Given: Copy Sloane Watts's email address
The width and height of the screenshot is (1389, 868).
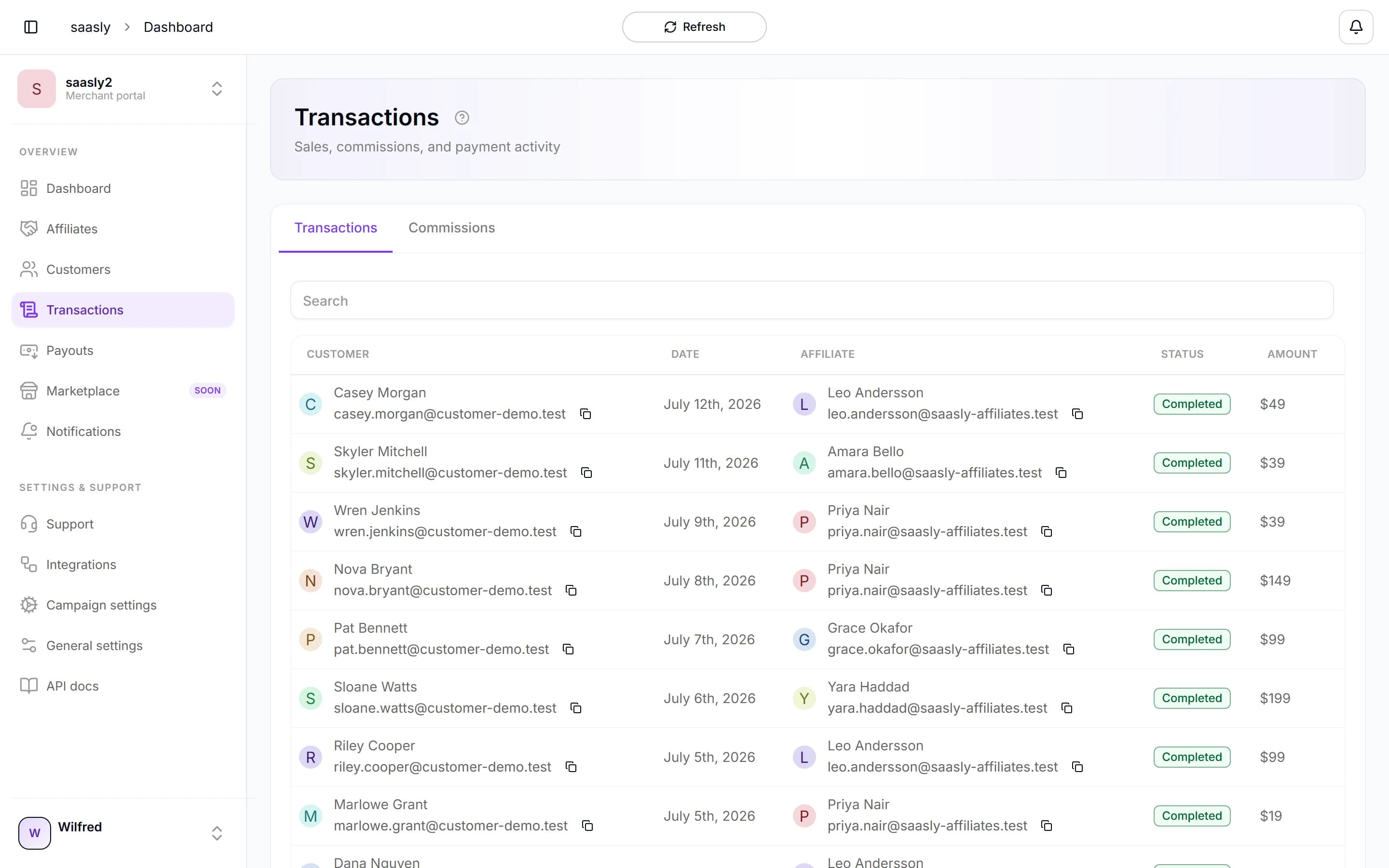Looking at the screenshot, I should coord(576,708).
